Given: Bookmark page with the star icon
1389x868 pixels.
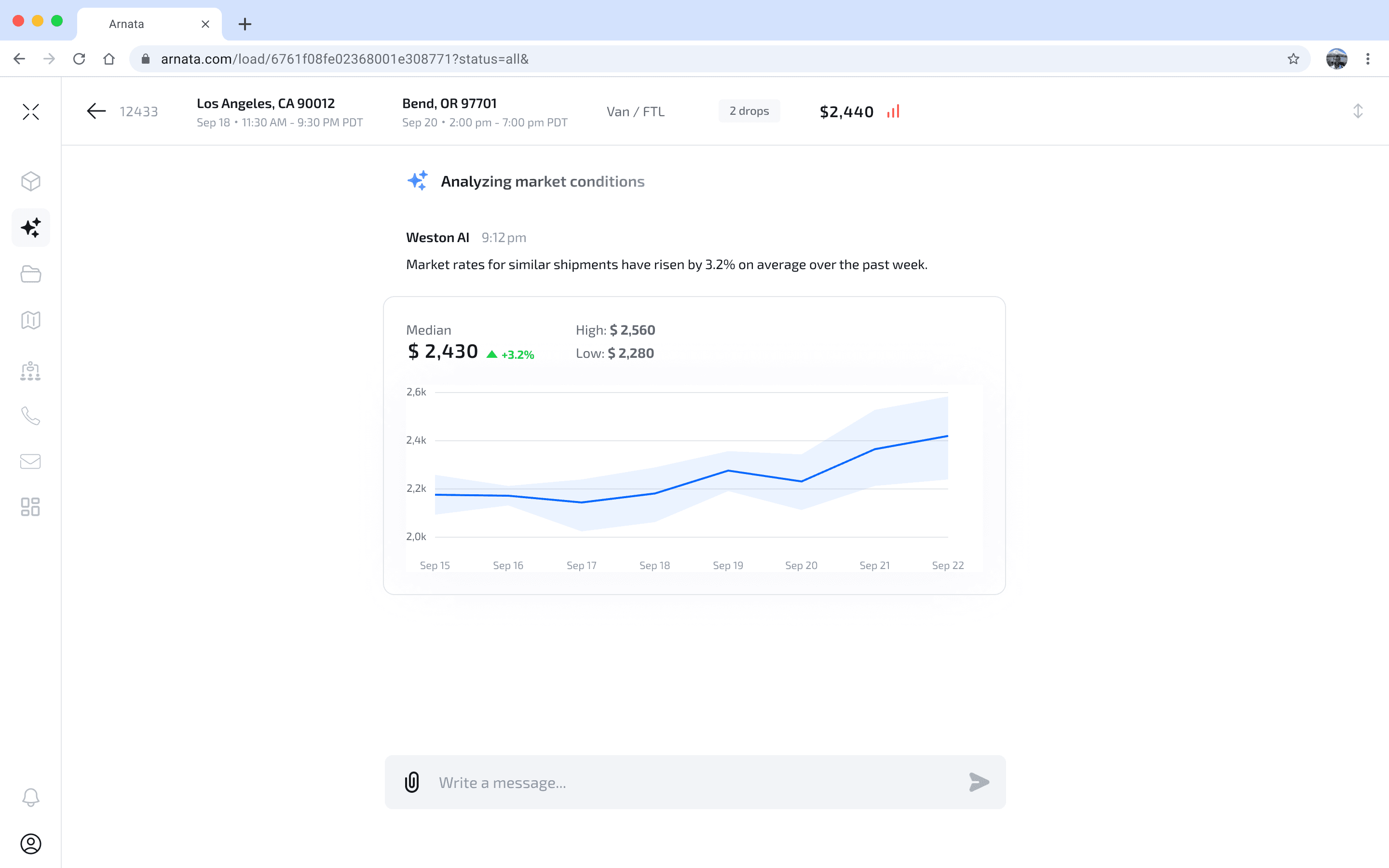Looking at the screenshot, I should [1293, 59].
